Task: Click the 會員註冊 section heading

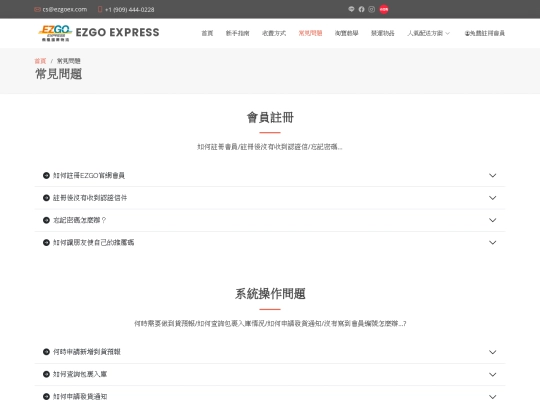Action: pos(270,117)
